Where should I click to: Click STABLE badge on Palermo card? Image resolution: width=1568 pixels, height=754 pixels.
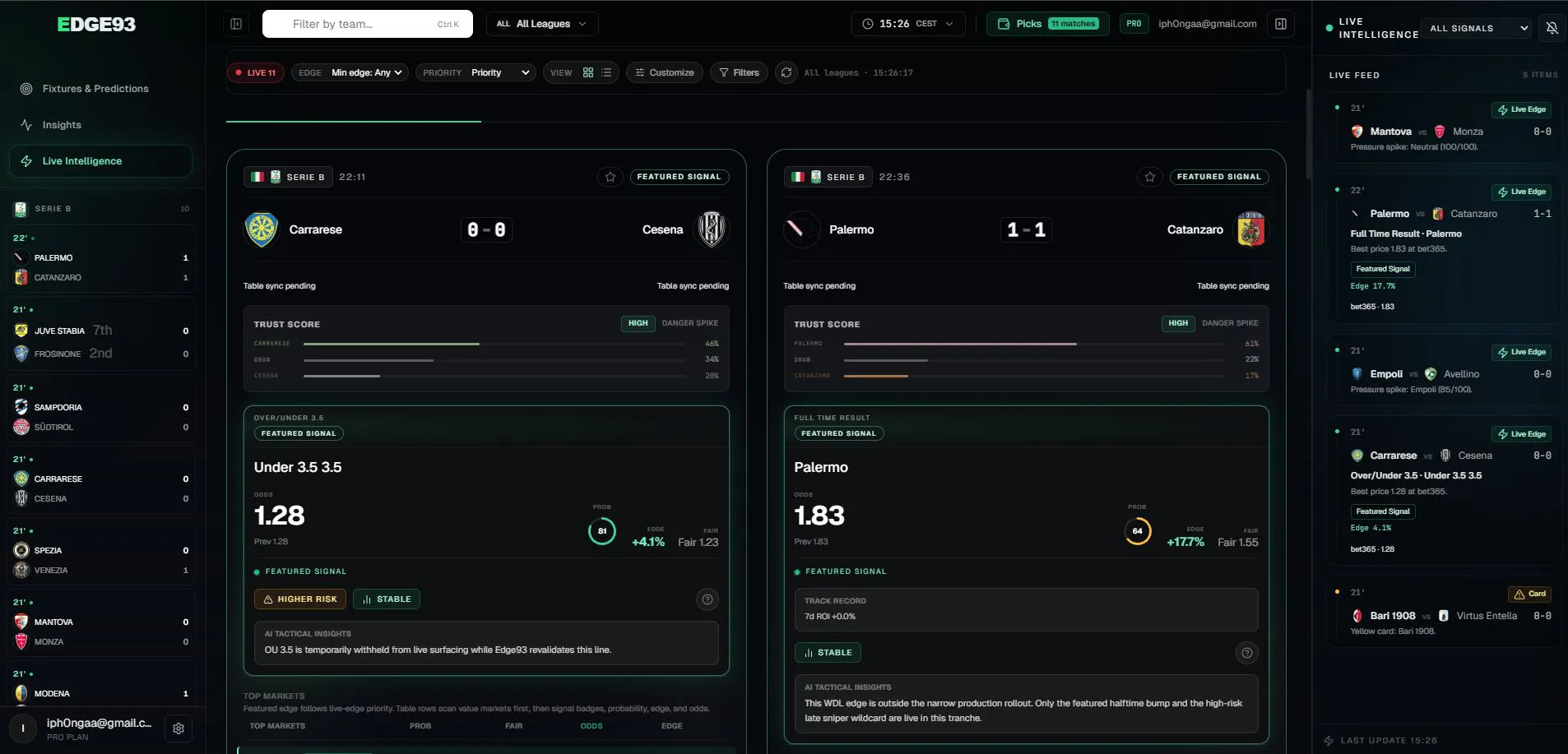click(828, 653)
